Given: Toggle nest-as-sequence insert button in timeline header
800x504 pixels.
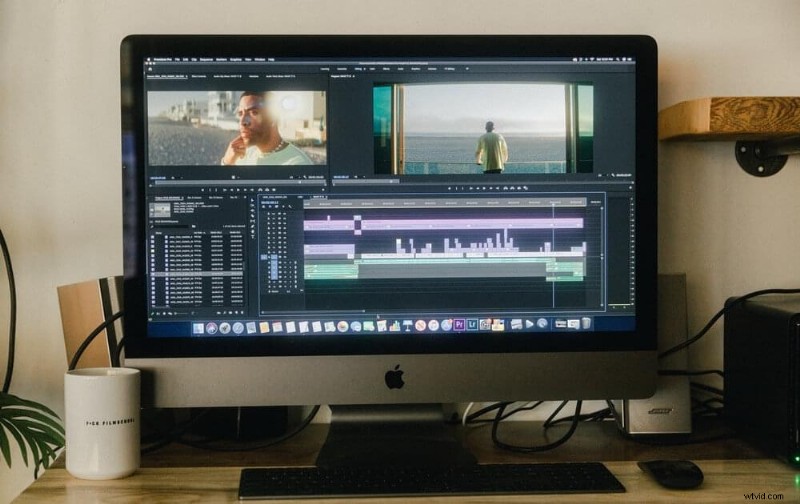Looking at the screenshot, I should (264, 207).
